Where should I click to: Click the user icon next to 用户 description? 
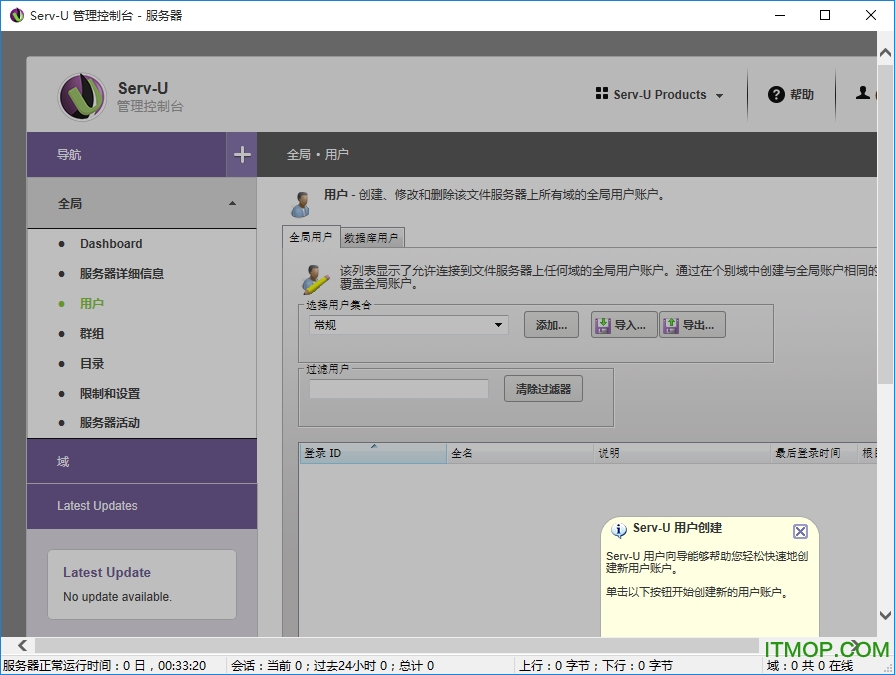[301, 204]
